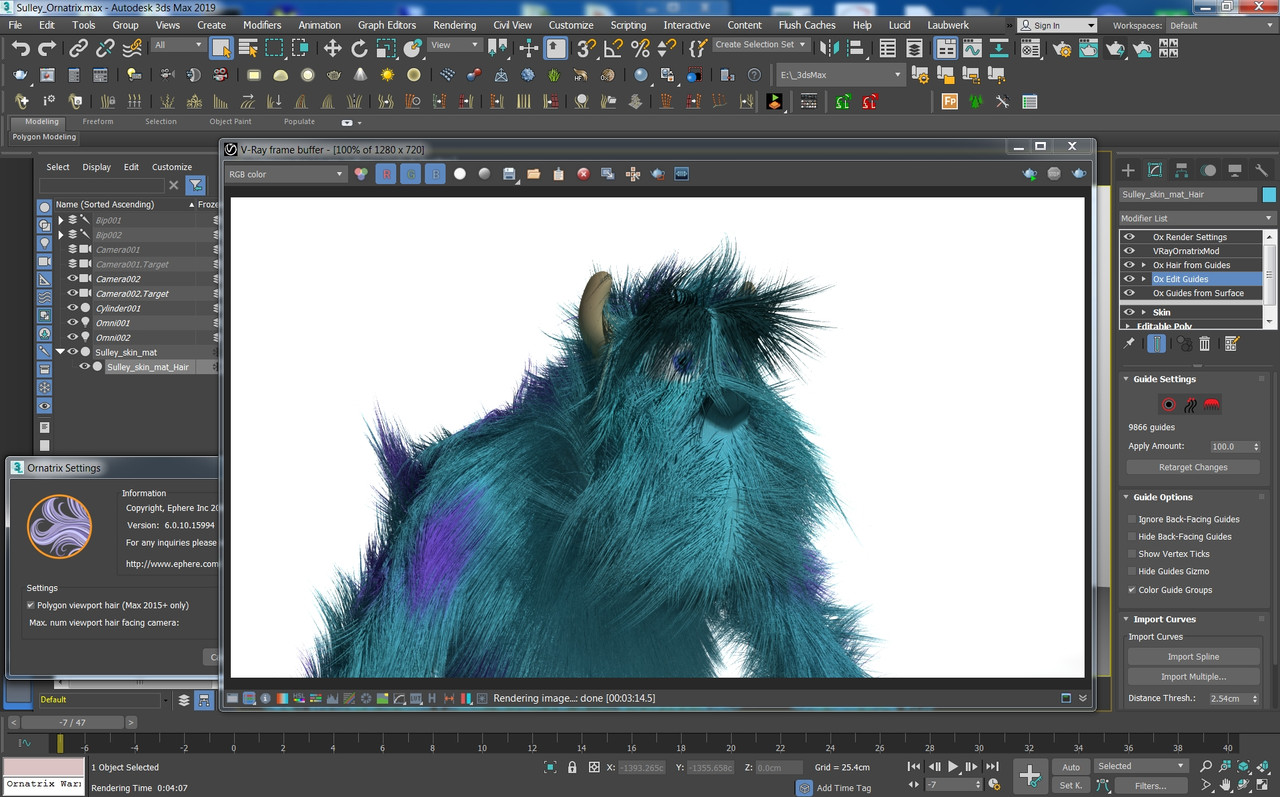Toggle visibility of VRayOrnatrixMod modifier
The width and height of the screenshot is (1280, 797).
click(1129, 251)
